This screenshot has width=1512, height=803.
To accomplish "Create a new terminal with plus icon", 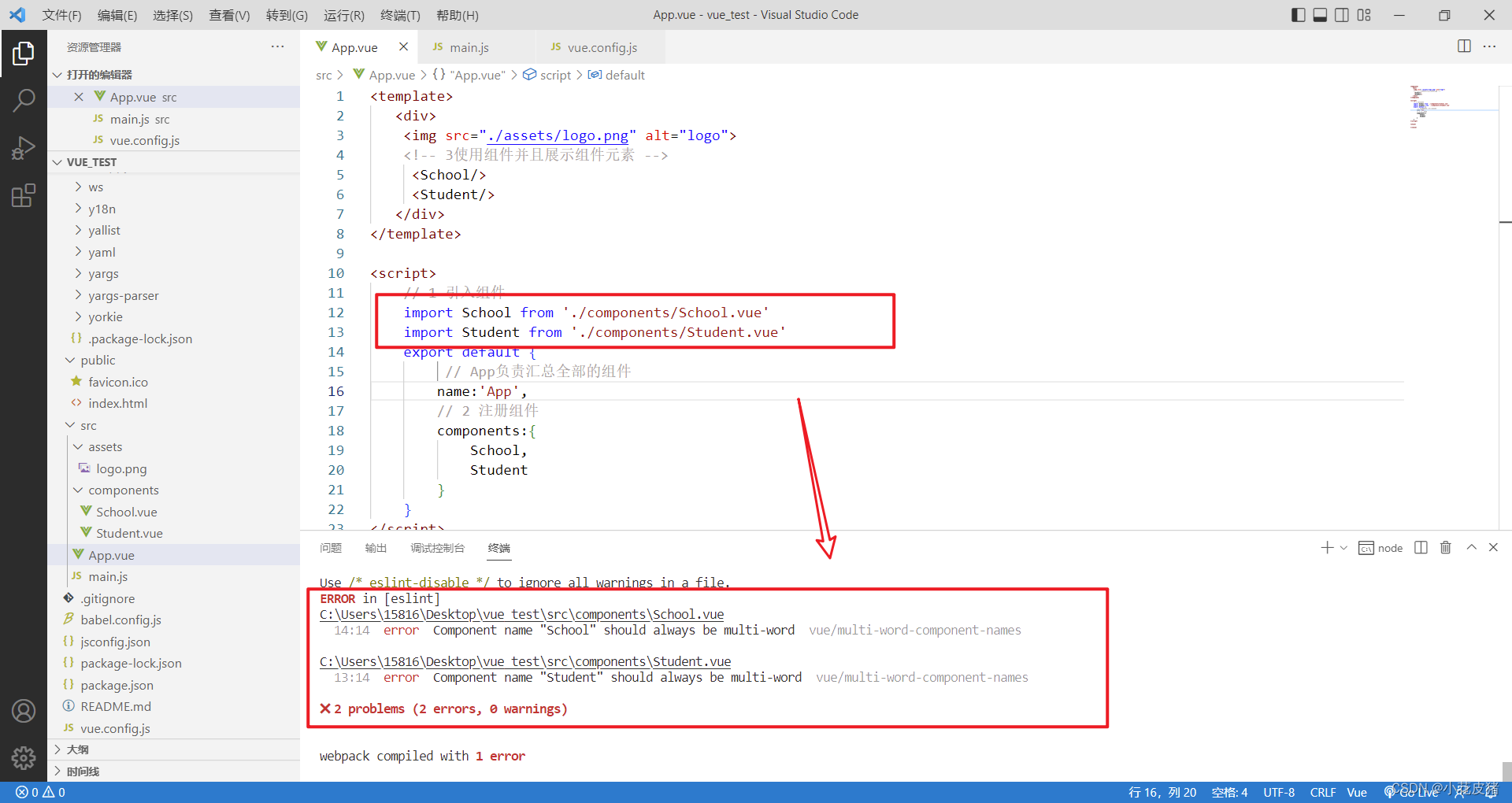I will (x=1327, y=547).
